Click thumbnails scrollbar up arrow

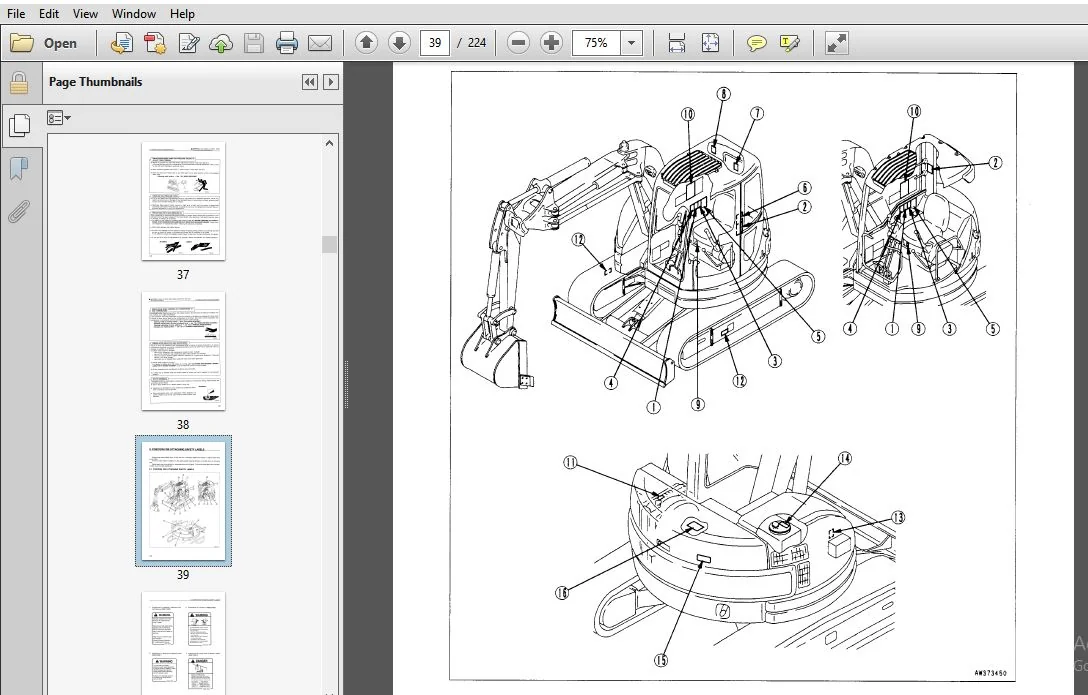329,144
